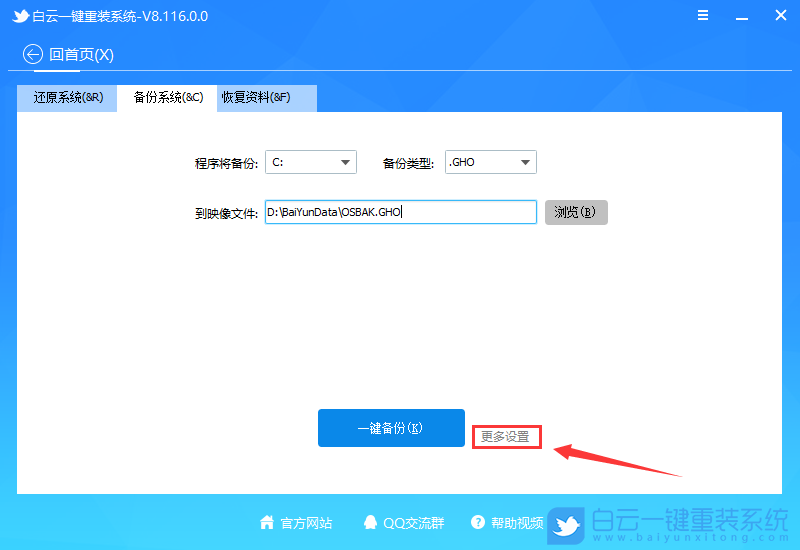
Task: Expand the 程序将备份 drive dropdown
Action: 311,162
